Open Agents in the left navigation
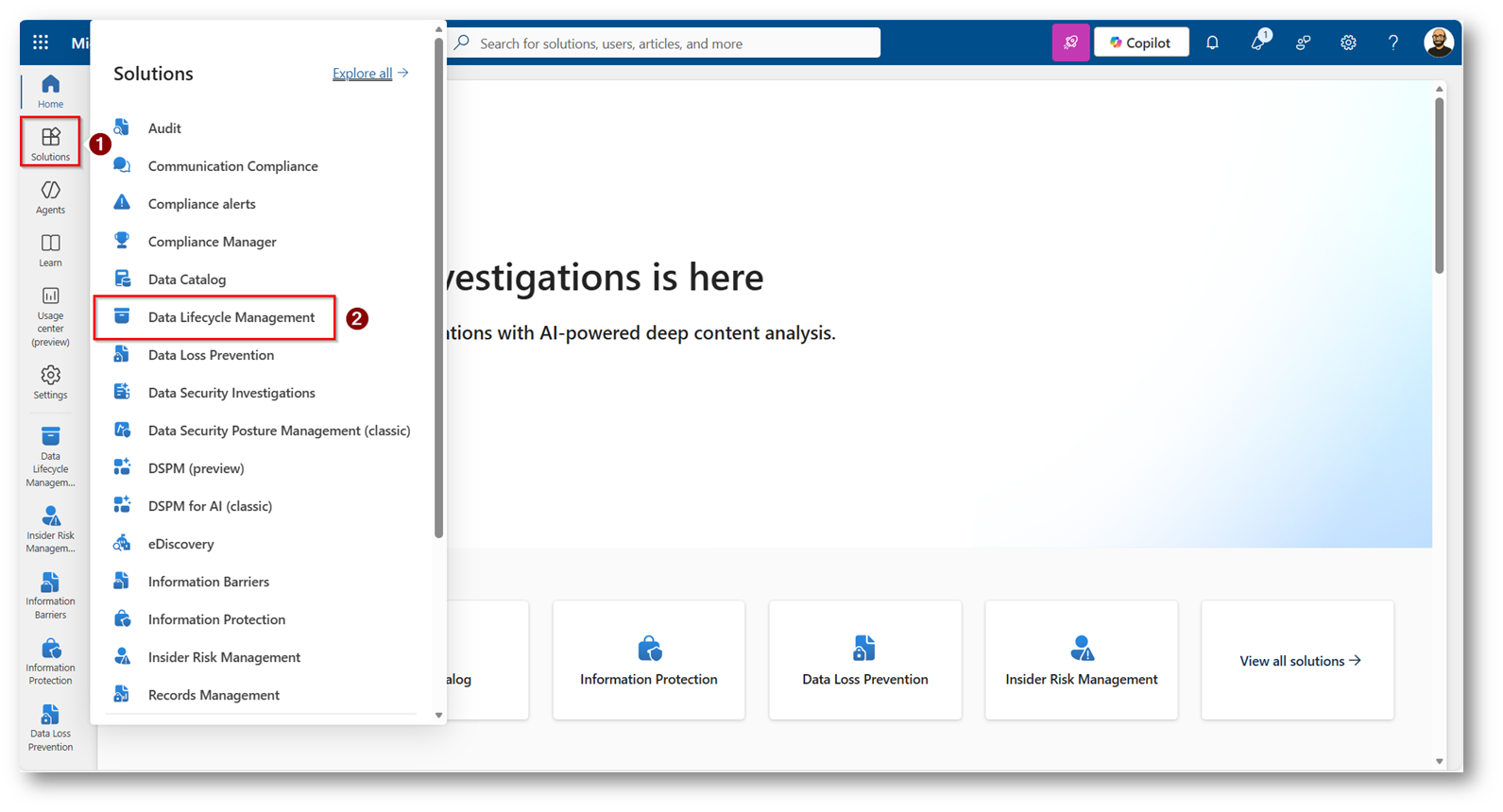Viewport: 1503px width, 812px height. click(50, 196)
